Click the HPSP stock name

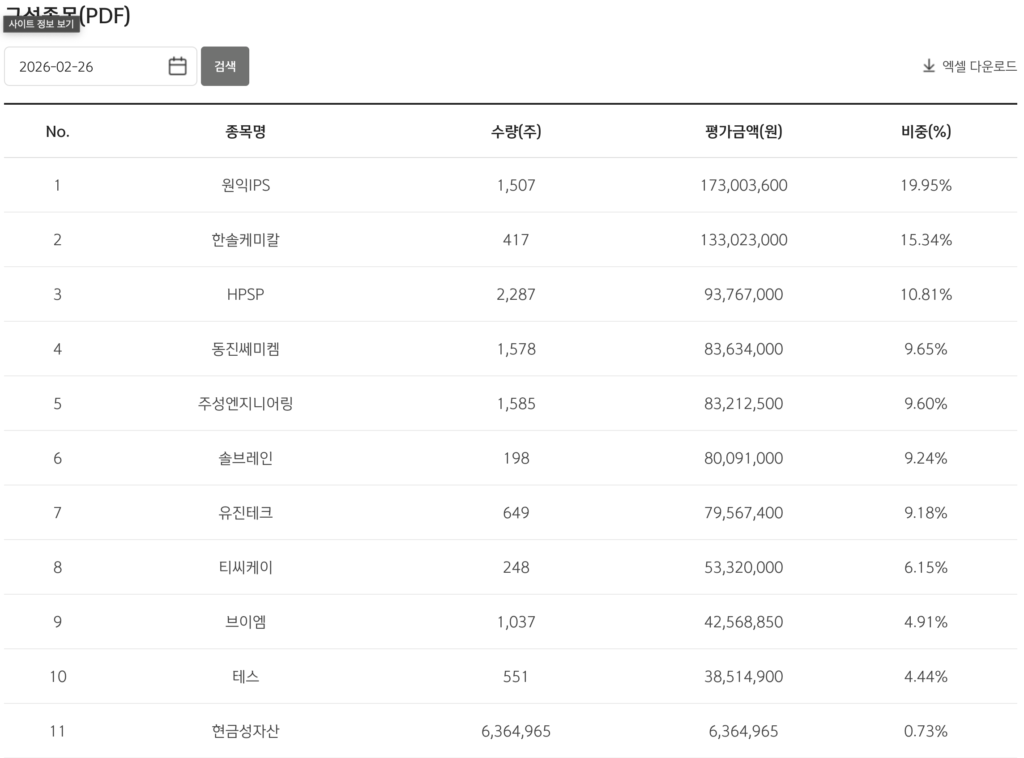[245, 295]
